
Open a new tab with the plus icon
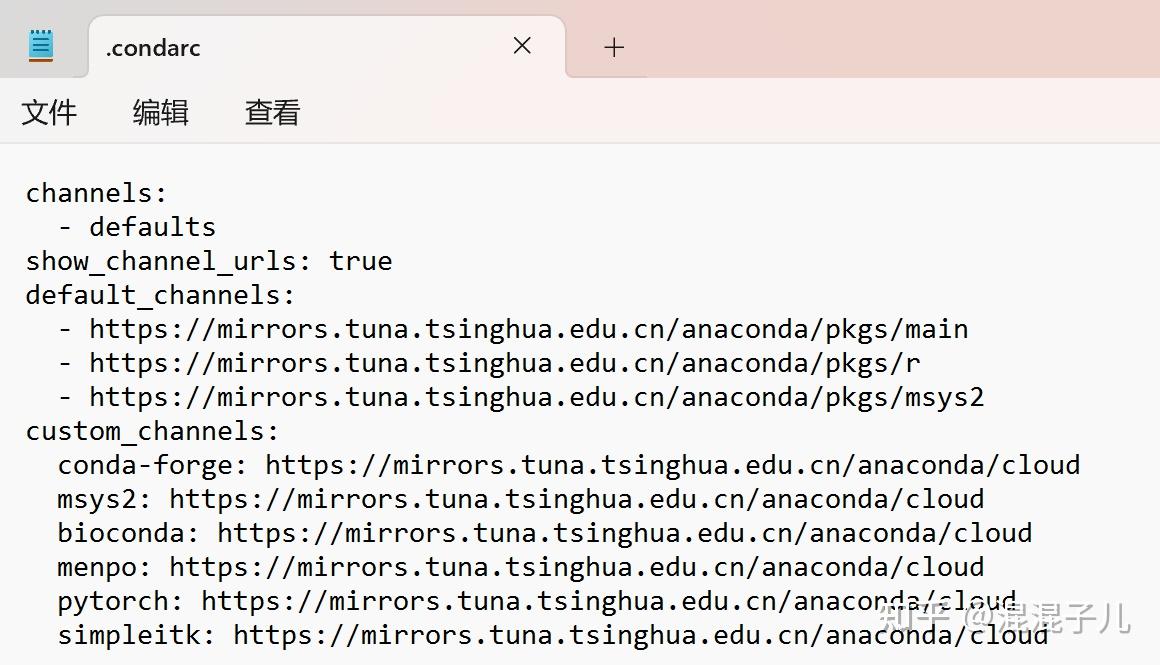pyautogui.click(x=613, y=46)
